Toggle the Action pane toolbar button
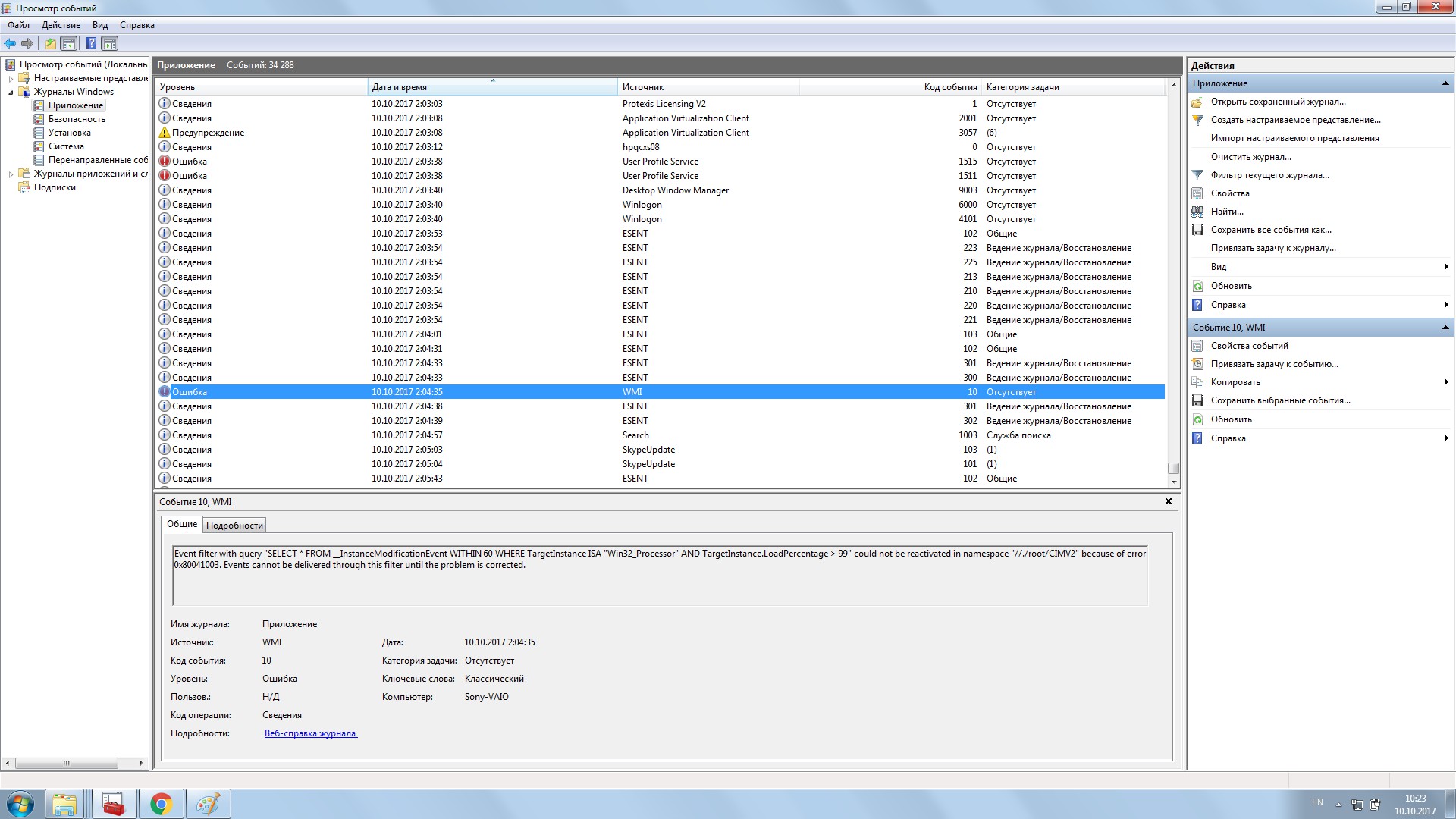1456x819 pixels. point(110,43)
